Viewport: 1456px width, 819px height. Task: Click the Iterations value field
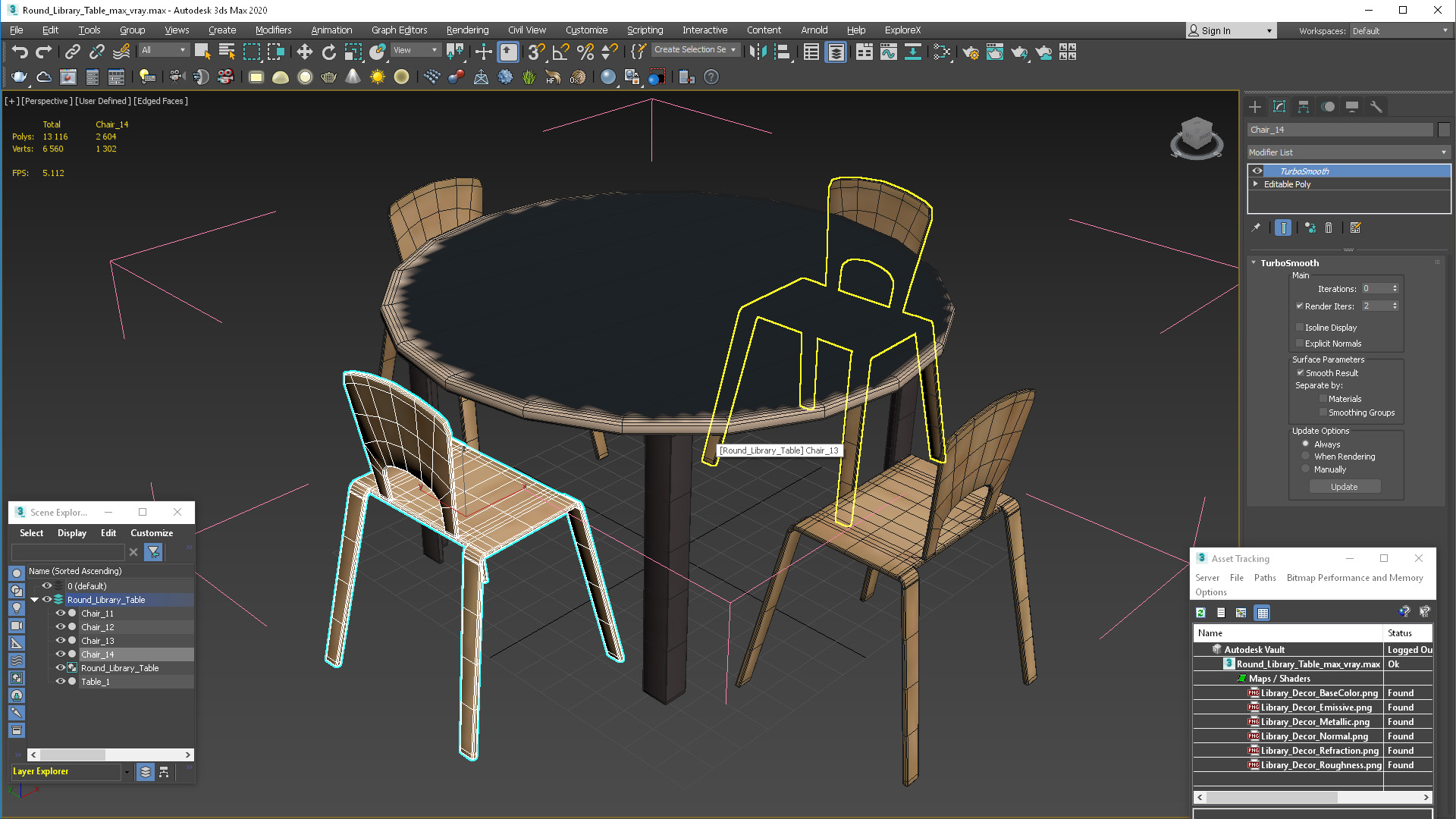point(1375,289)
